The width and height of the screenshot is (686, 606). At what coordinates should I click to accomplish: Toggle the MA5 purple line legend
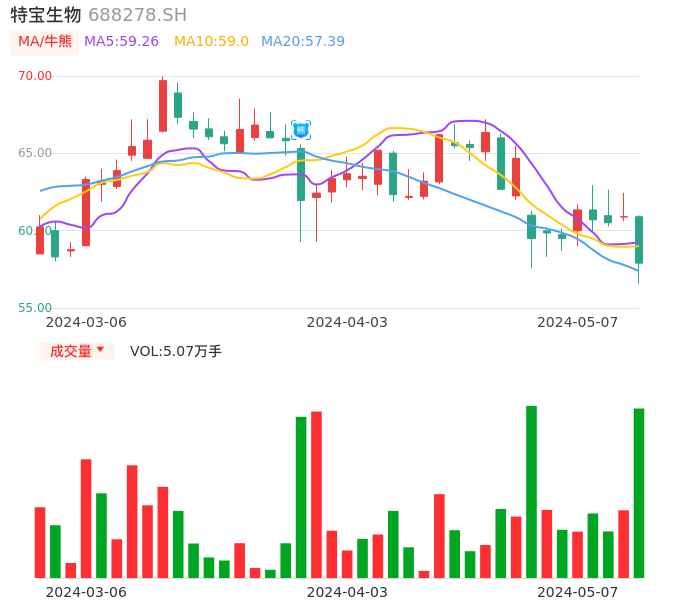click(x=121, y=42)
